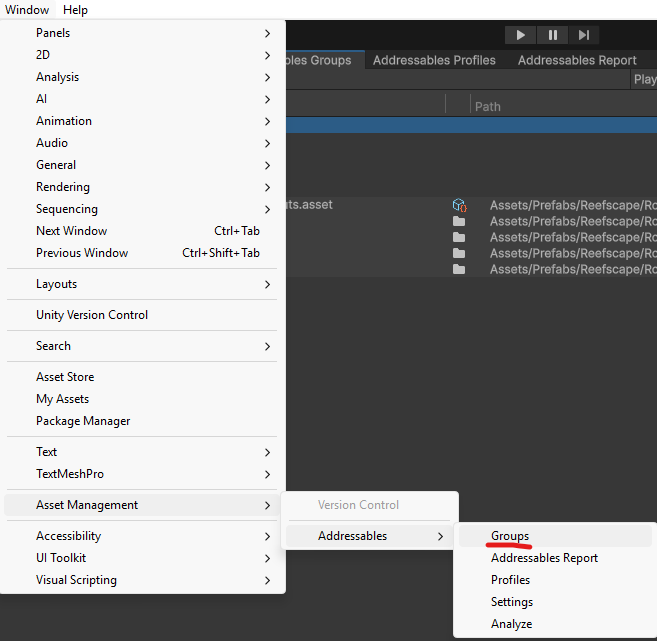Open the Help menu in the menu bar
The height and width of the screenshot is (641, 657).
75,10
